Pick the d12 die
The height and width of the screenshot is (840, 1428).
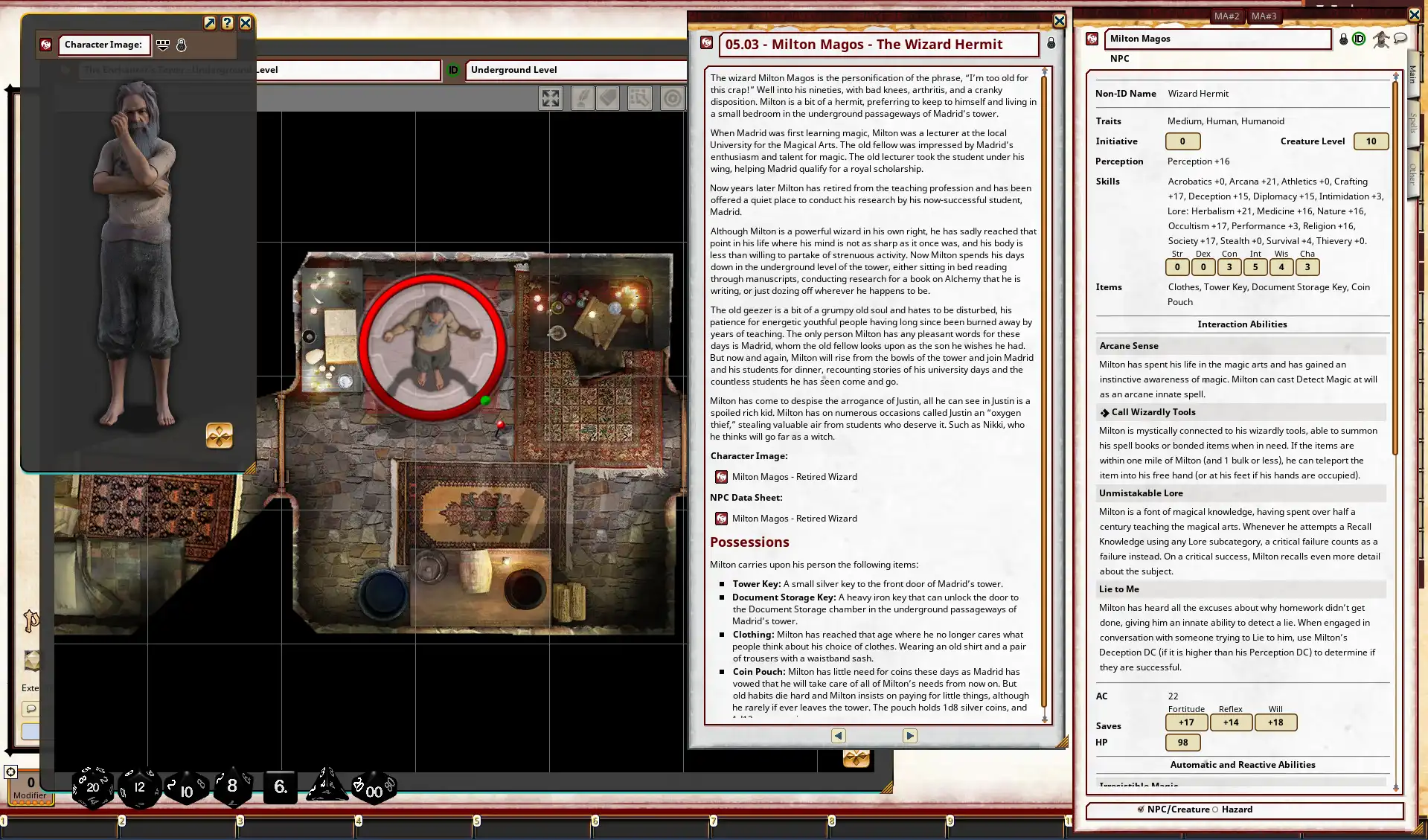139,786
